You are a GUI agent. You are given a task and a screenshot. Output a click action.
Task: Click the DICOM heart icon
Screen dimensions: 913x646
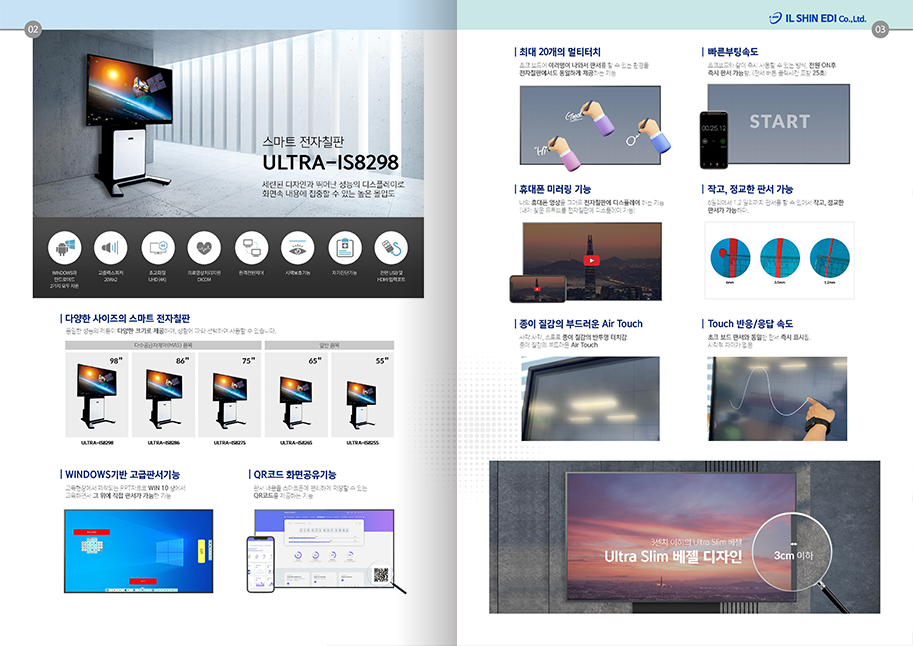[x=204, y=247]
